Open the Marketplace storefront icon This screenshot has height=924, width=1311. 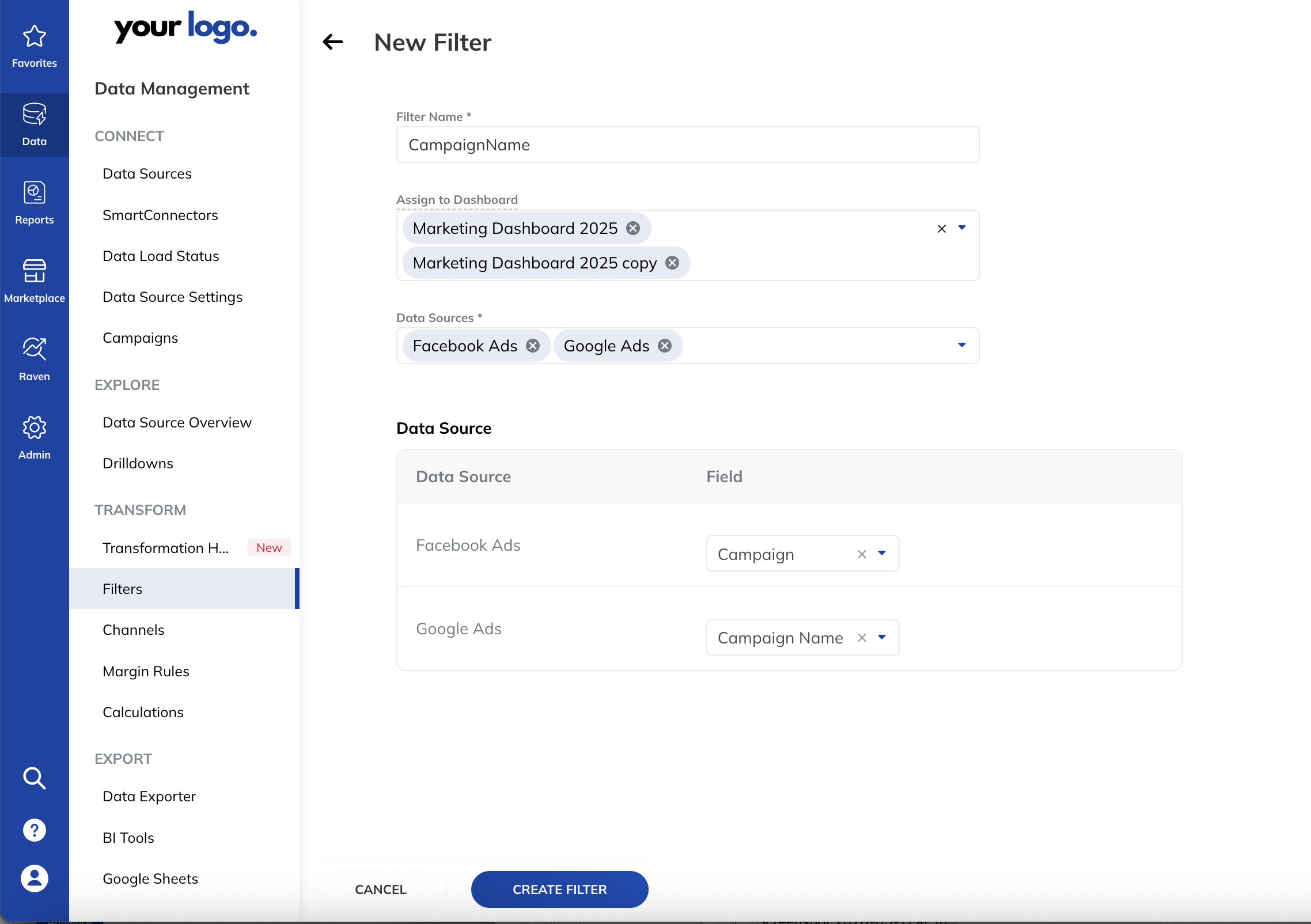[35, 271]
